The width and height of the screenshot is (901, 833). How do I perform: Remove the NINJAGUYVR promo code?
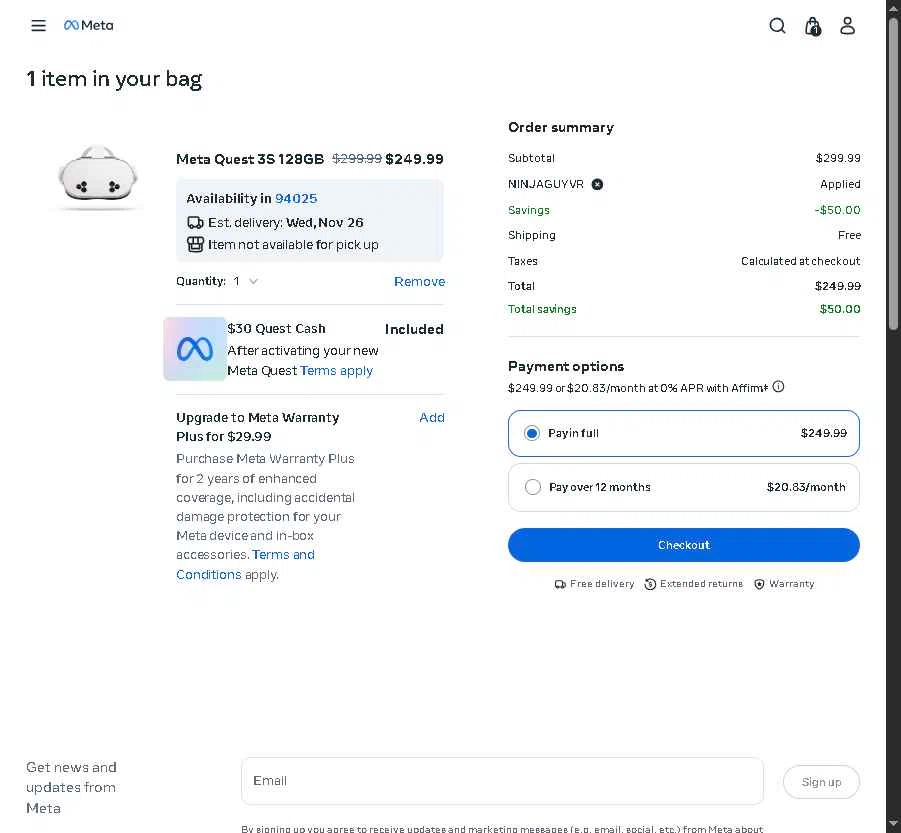coord(598,184)
